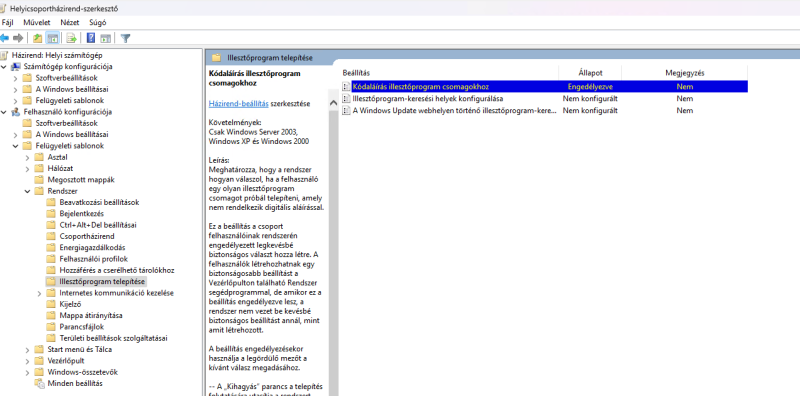Sort by the Állapot column header

click(590, 73)
